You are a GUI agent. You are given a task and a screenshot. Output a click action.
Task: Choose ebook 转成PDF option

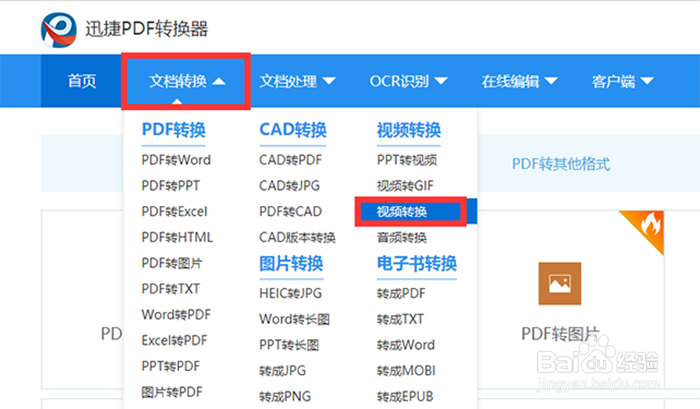coord(401,293)
